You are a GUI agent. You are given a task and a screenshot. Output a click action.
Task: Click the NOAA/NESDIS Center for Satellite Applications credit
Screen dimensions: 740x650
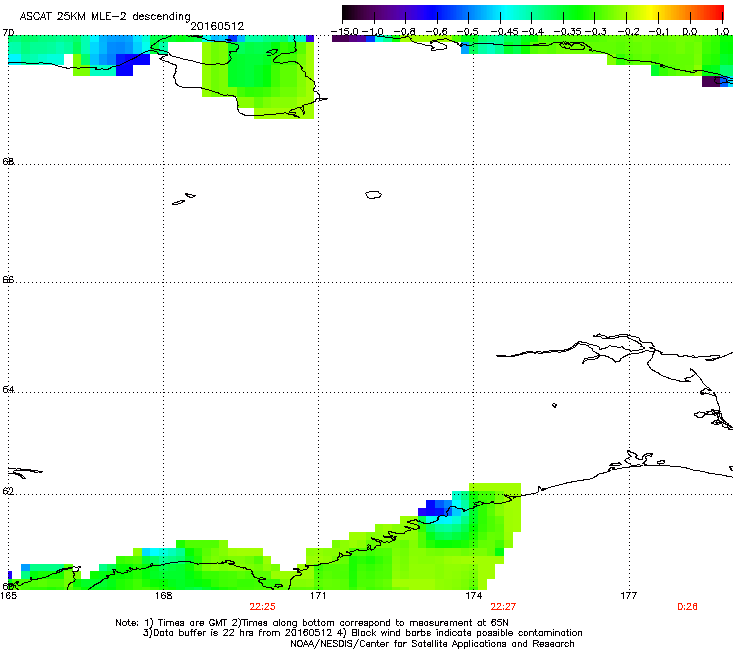click(432, 644)
